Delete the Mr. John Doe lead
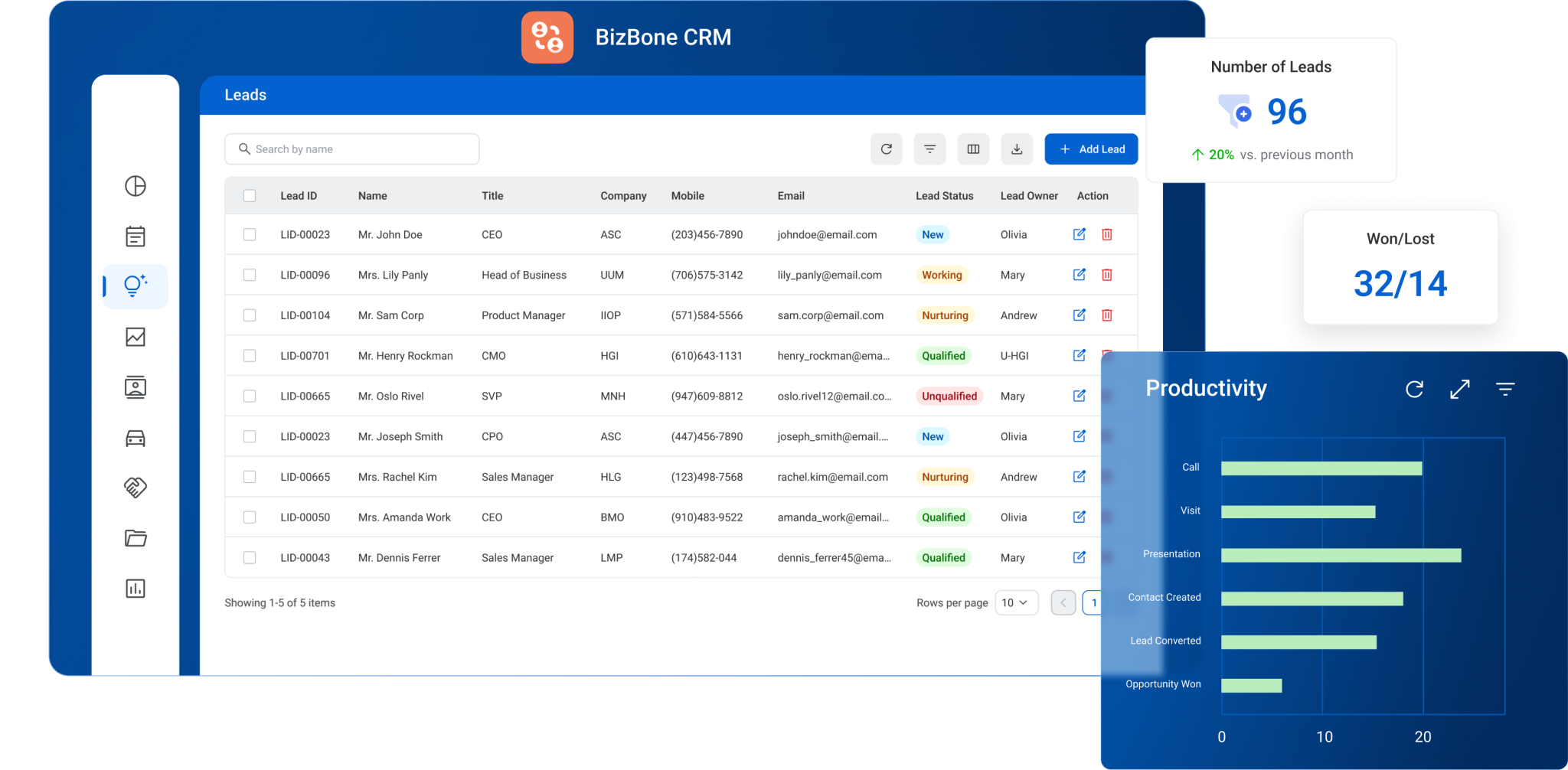 pos(1107,234)
